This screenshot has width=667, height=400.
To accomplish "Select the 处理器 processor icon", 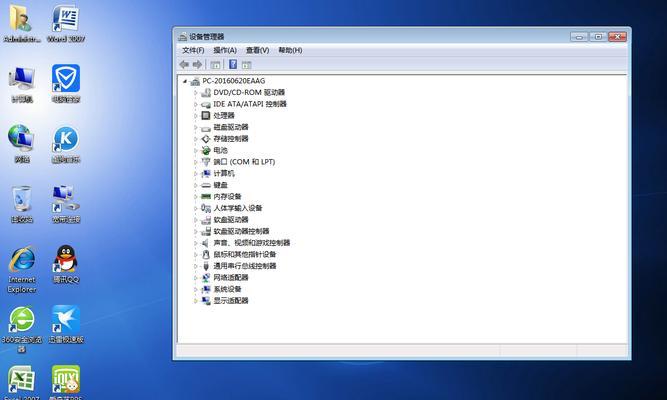I will click(206, 115).
